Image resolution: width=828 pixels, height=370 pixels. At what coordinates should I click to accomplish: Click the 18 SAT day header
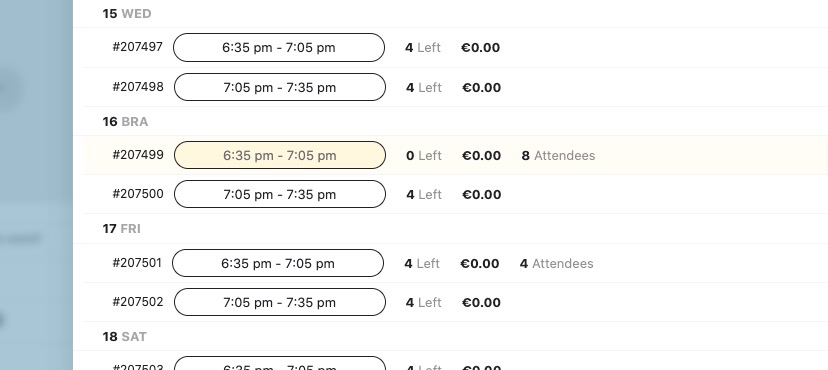coord(125,337)
